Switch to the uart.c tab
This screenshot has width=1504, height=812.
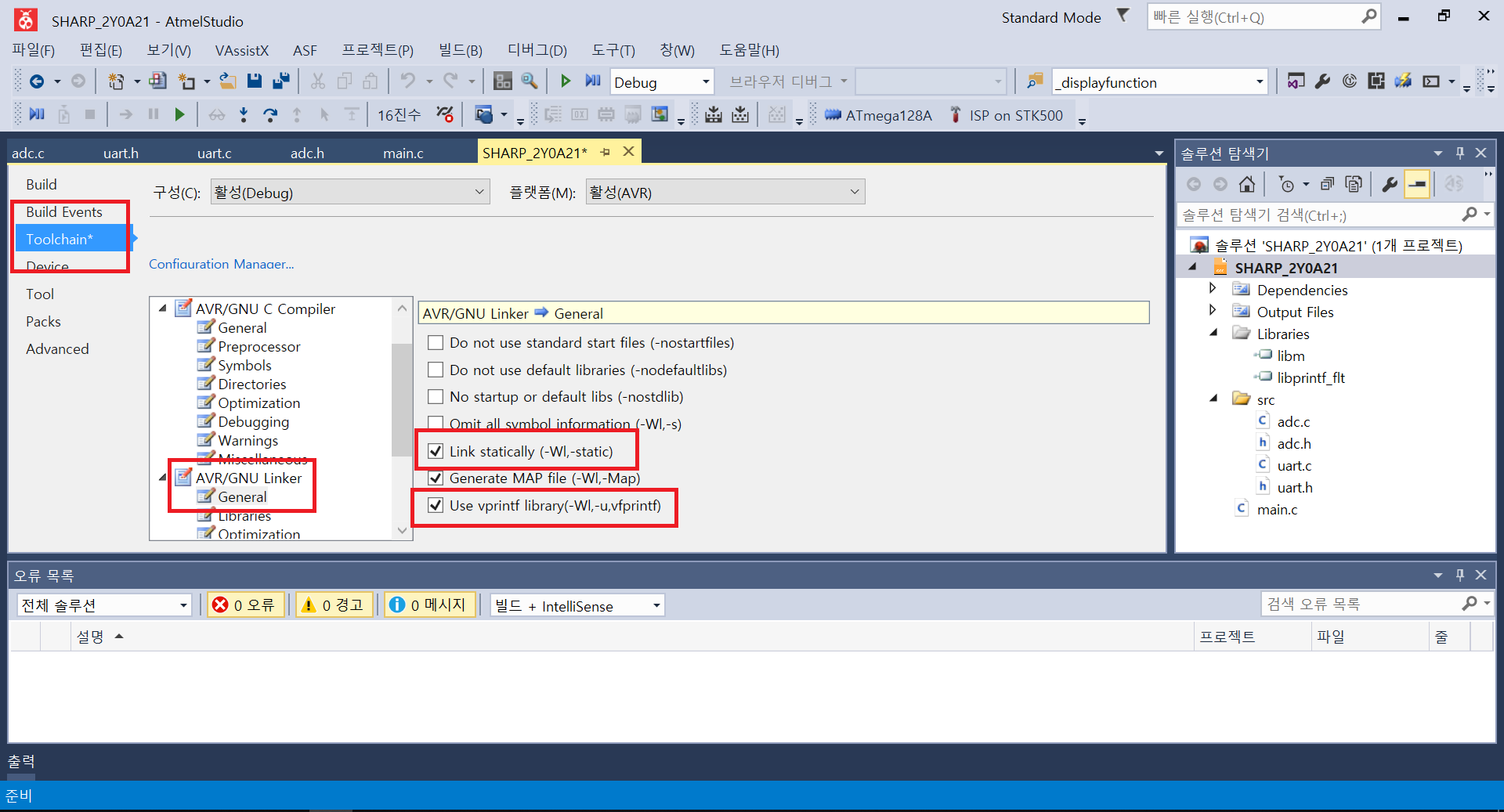click(215, 153)
